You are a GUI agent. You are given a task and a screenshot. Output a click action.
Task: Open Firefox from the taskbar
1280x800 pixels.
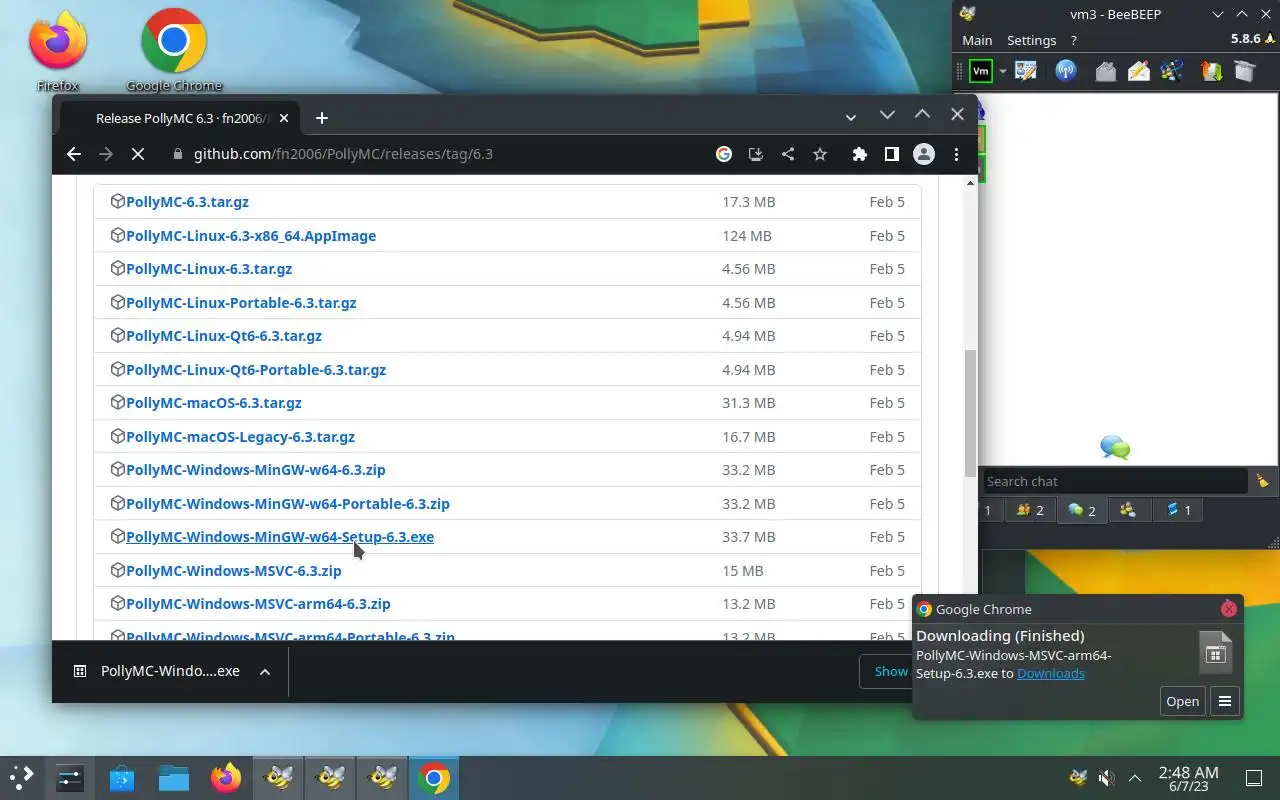click(x=226, y=778)
